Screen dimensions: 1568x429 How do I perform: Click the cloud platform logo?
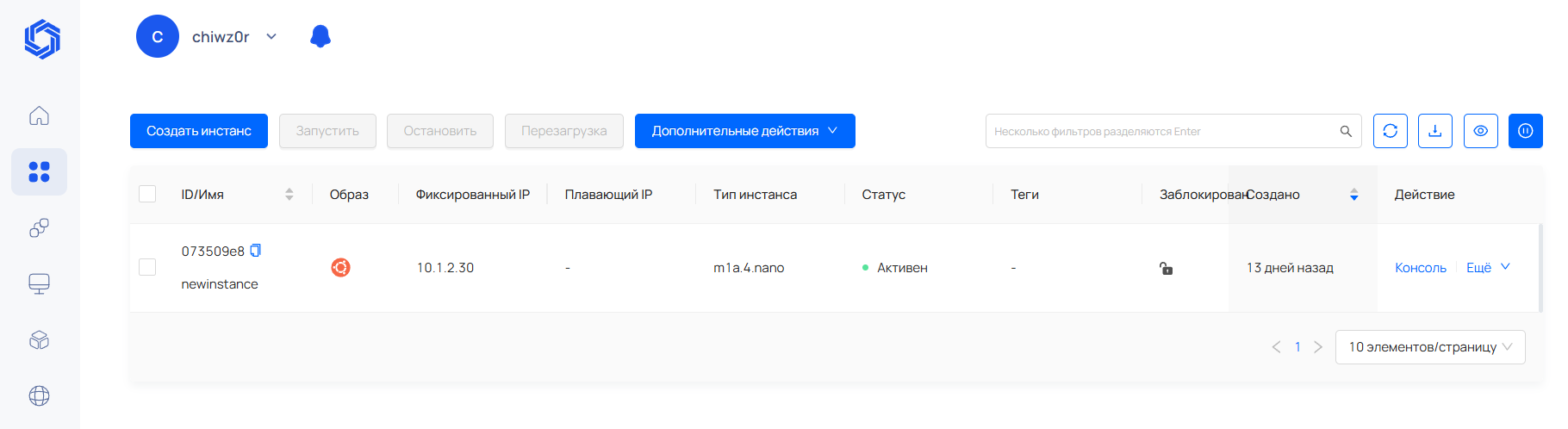click(x=42, y=40)
